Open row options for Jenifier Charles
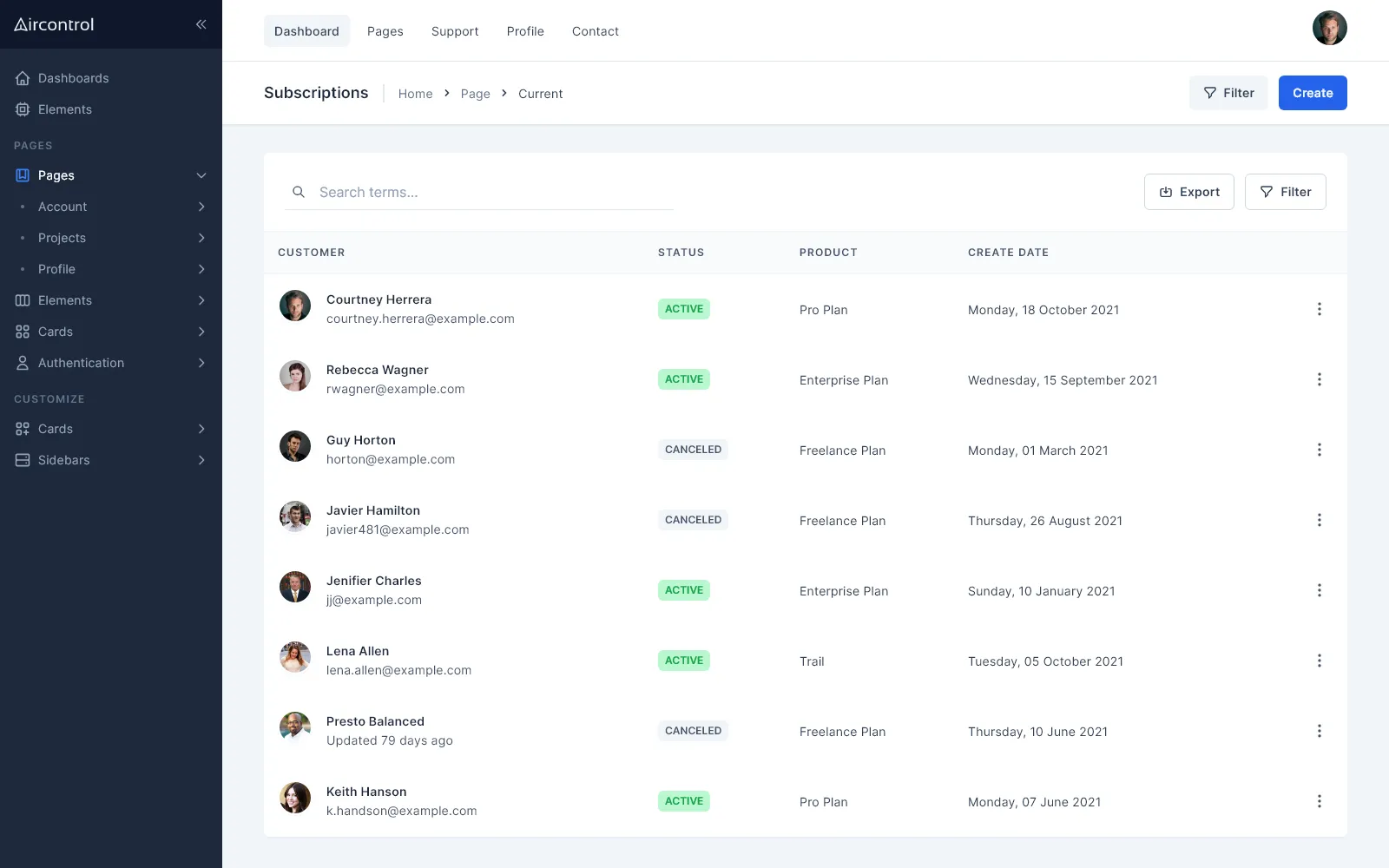The width and height of the screenshot is (1389, 868). click(1319, 590)
